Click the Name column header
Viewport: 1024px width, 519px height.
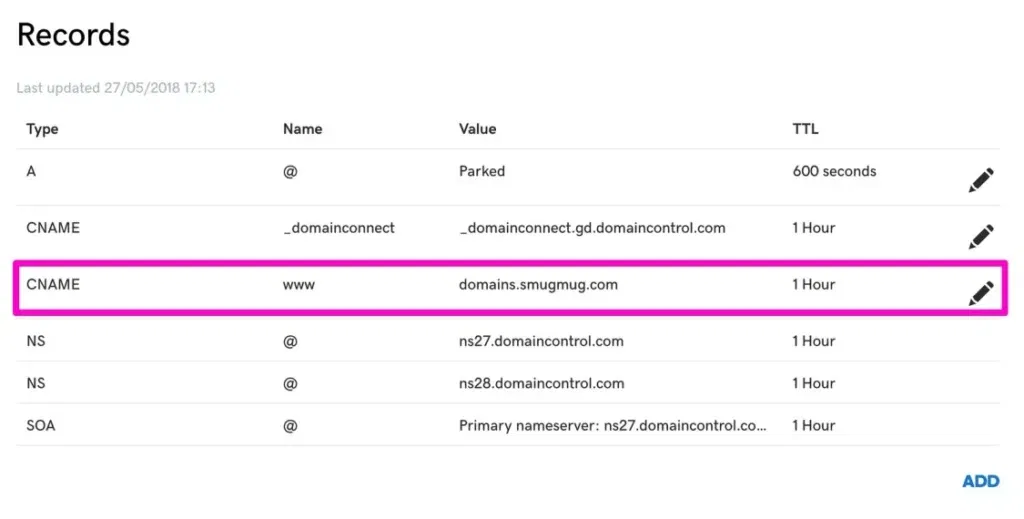(302, 129)
